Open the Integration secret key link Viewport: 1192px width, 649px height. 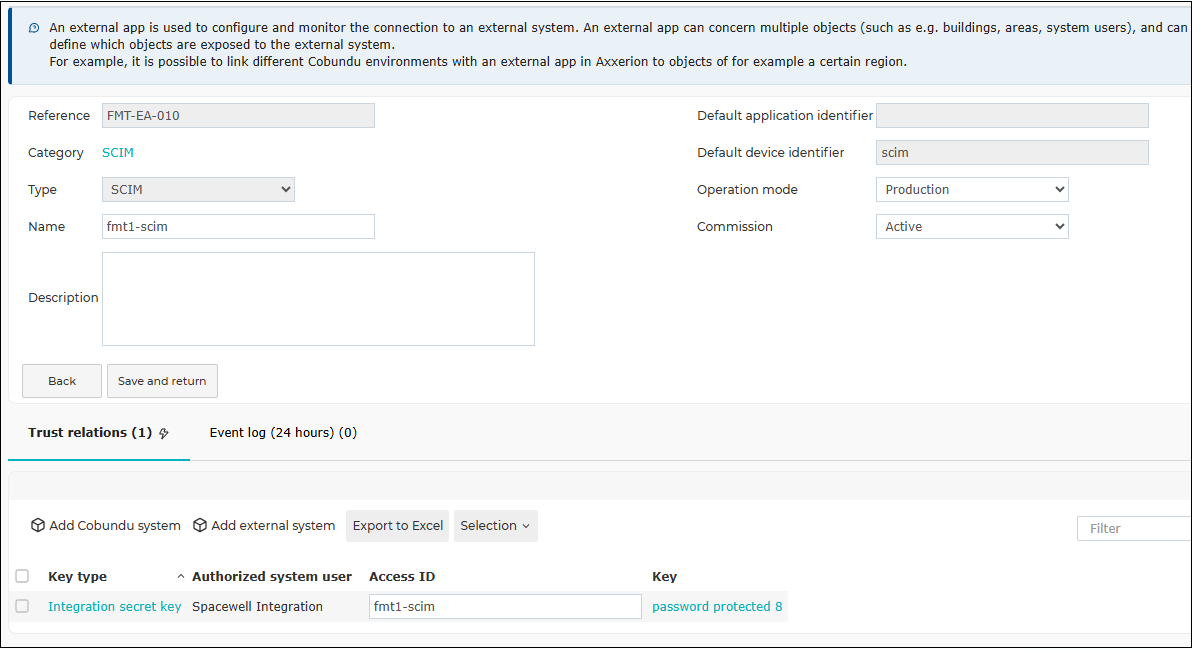(x=115, y=606)
